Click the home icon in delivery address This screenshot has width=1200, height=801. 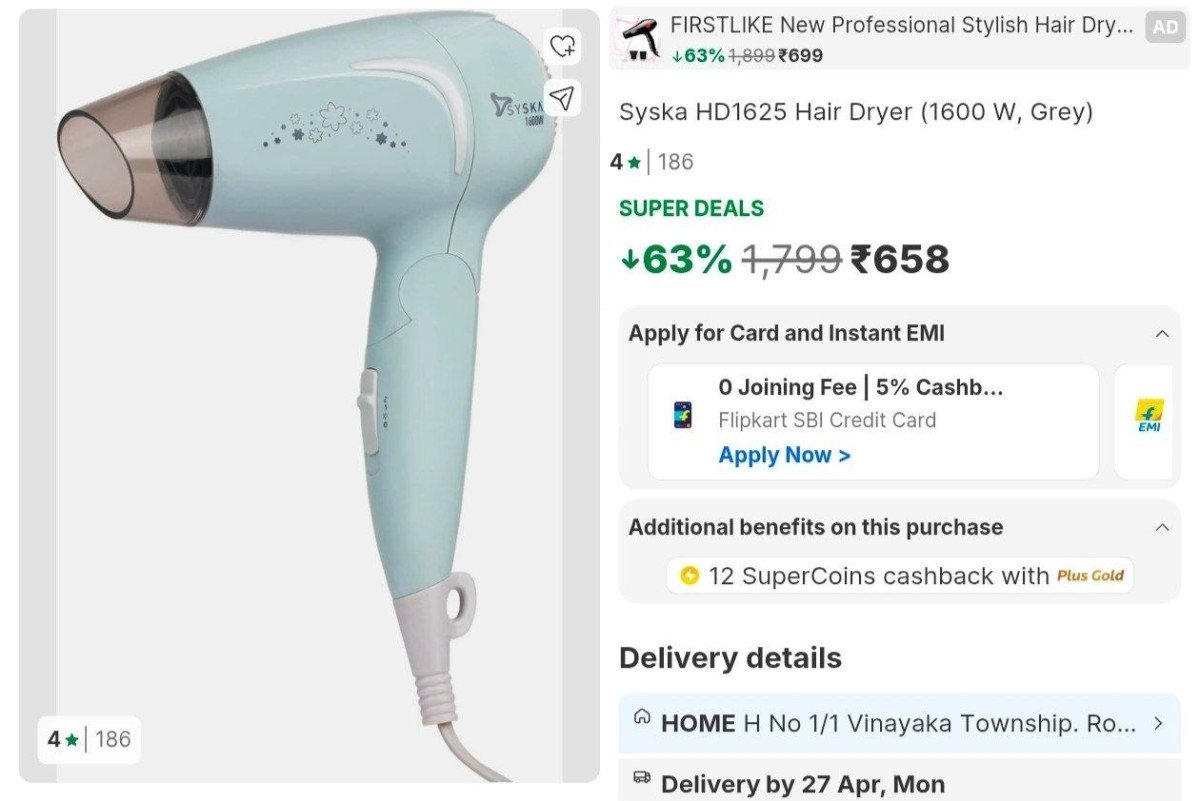pos(642,717)
